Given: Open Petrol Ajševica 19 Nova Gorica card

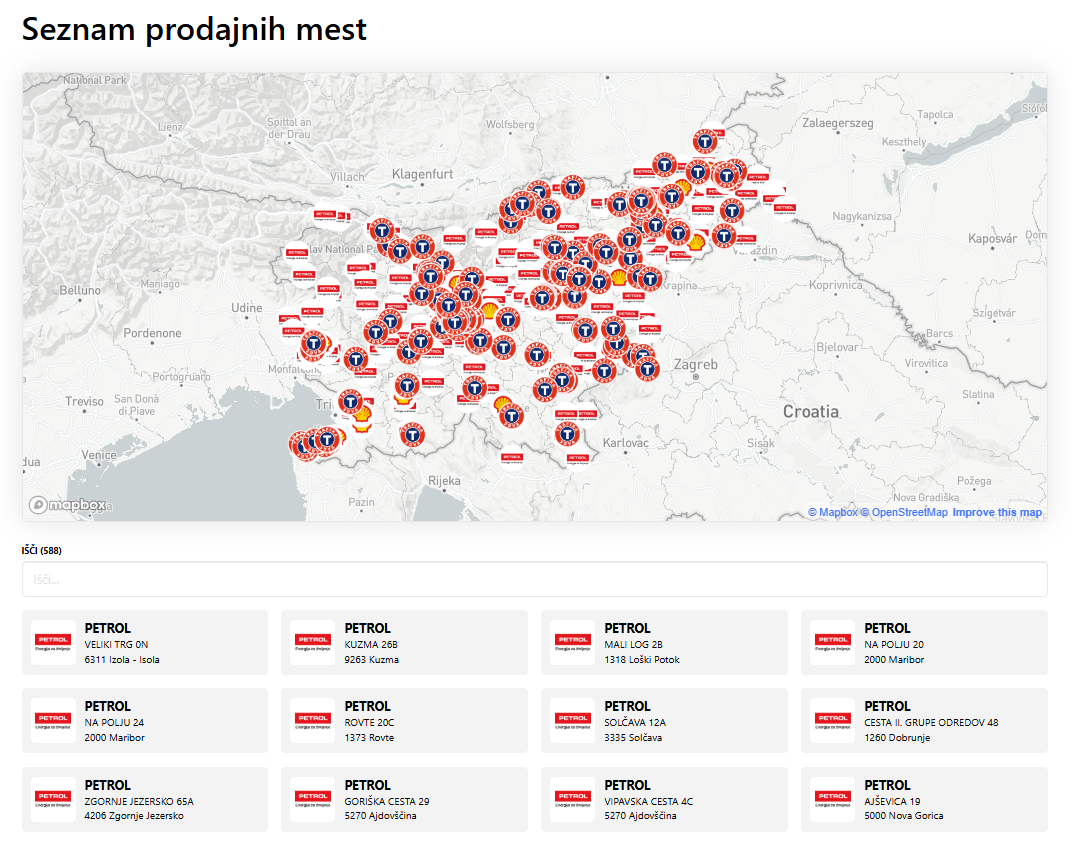Looking at the screenshot, I should (x=924, y=799).
